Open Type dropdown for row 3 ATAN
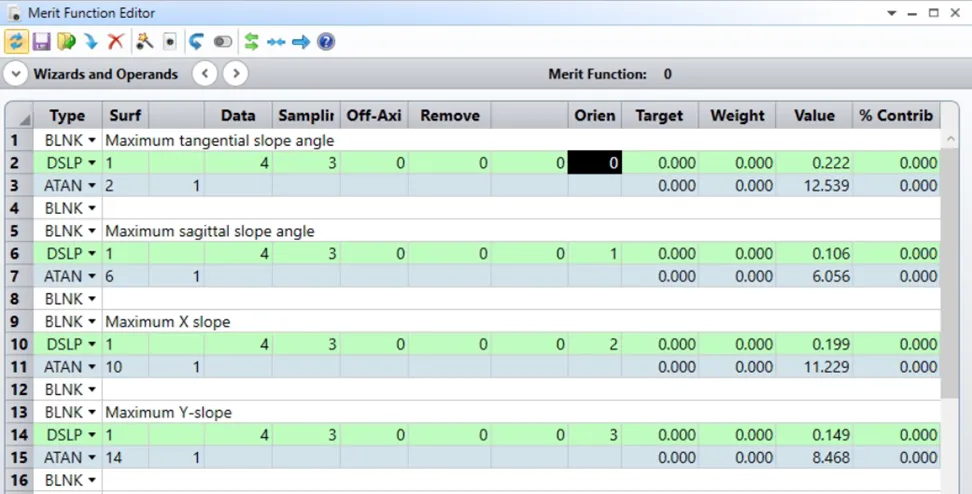This screenshot has width=972, height=494. 92,185
